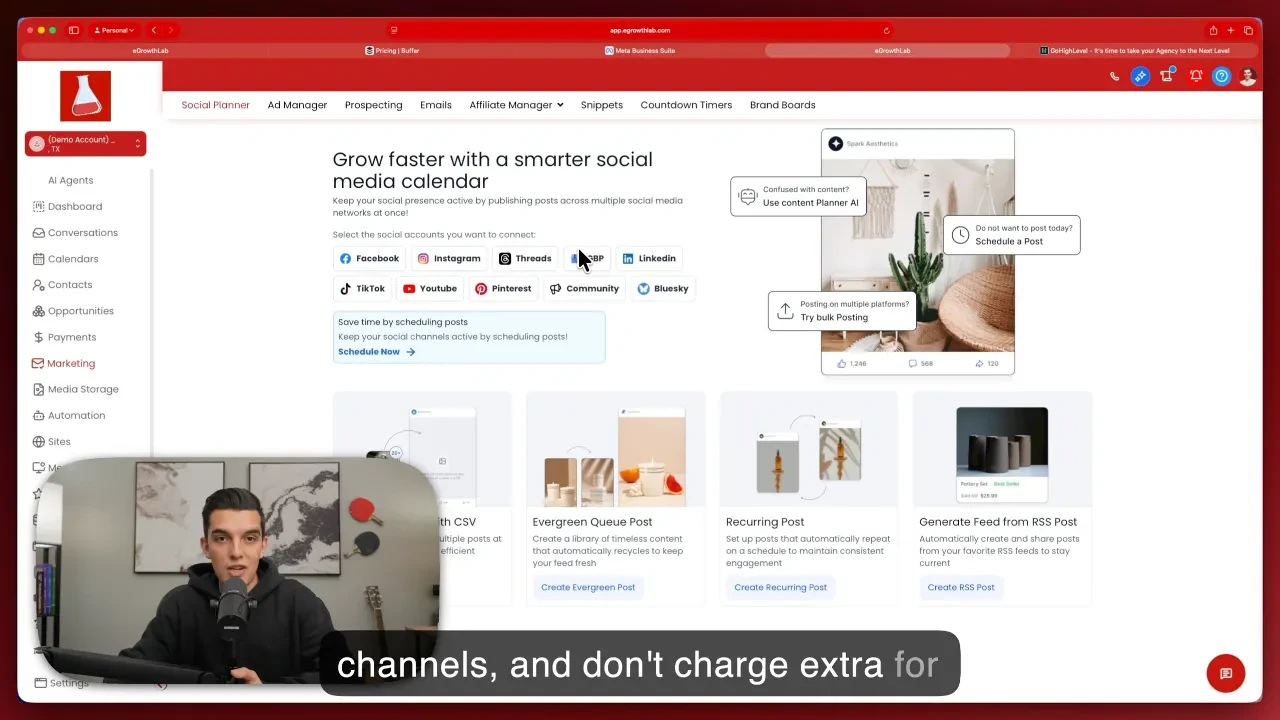Open the red chat widget button
Image resolution: width=1280 pixels, height=720 pixels.
[1226, 673]
